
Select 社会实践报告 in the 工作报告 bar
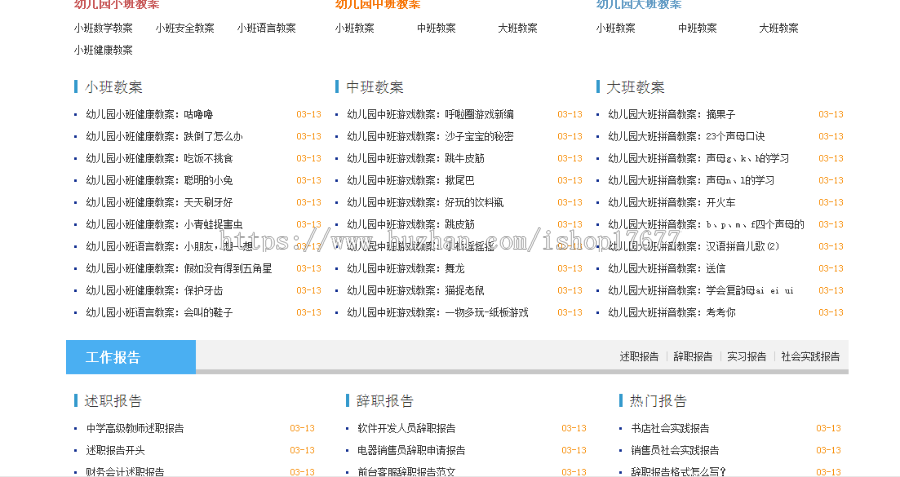pos(810,356)
